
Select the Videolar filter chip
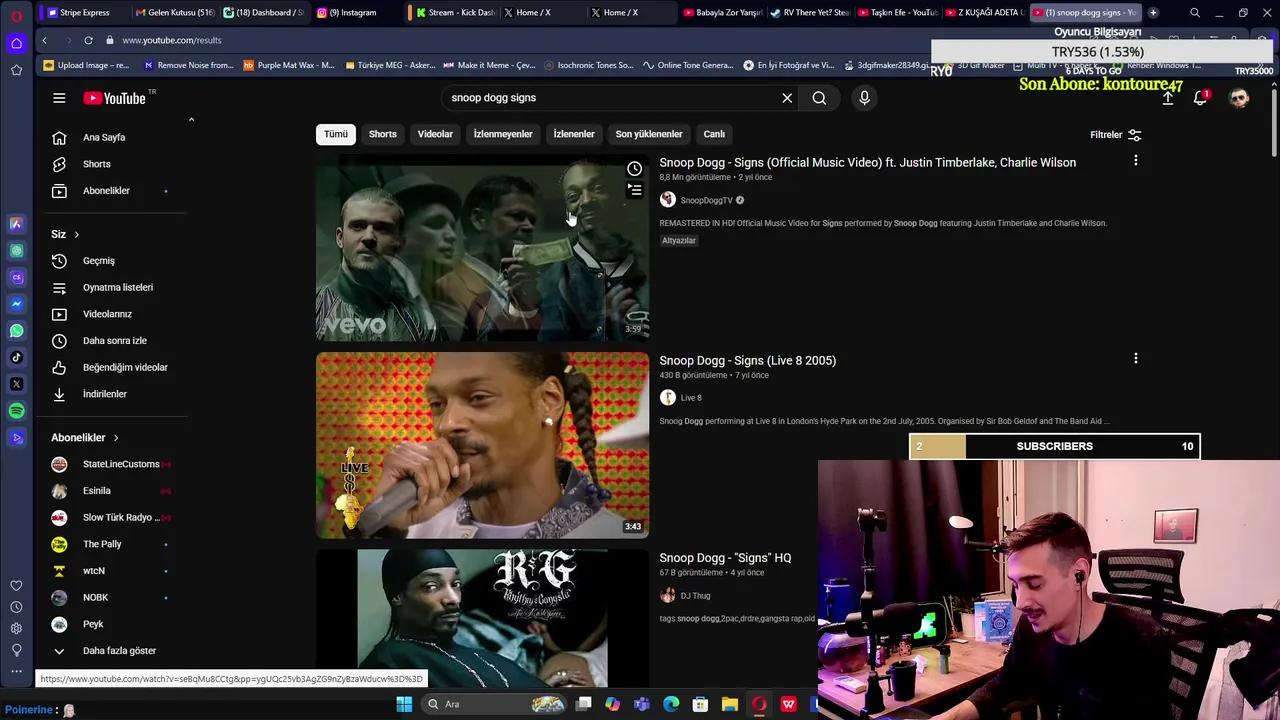tap(435, 134)
